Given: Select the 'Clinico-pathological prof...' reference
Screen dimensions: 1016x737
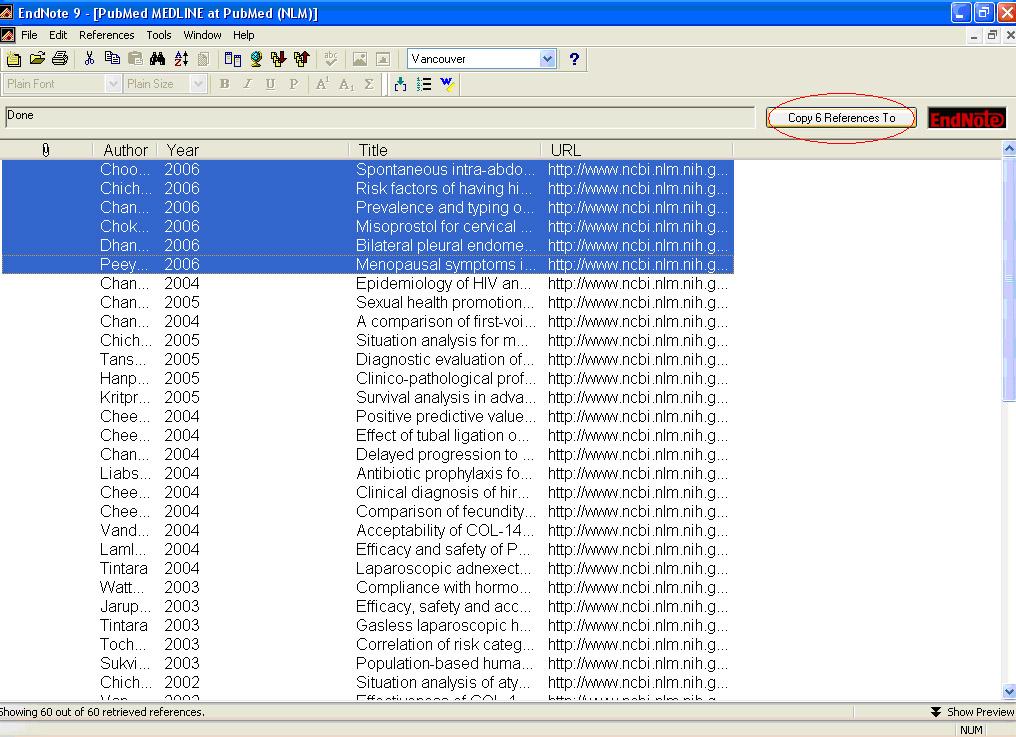Looking at the screenshot, I should pos(367,379).
